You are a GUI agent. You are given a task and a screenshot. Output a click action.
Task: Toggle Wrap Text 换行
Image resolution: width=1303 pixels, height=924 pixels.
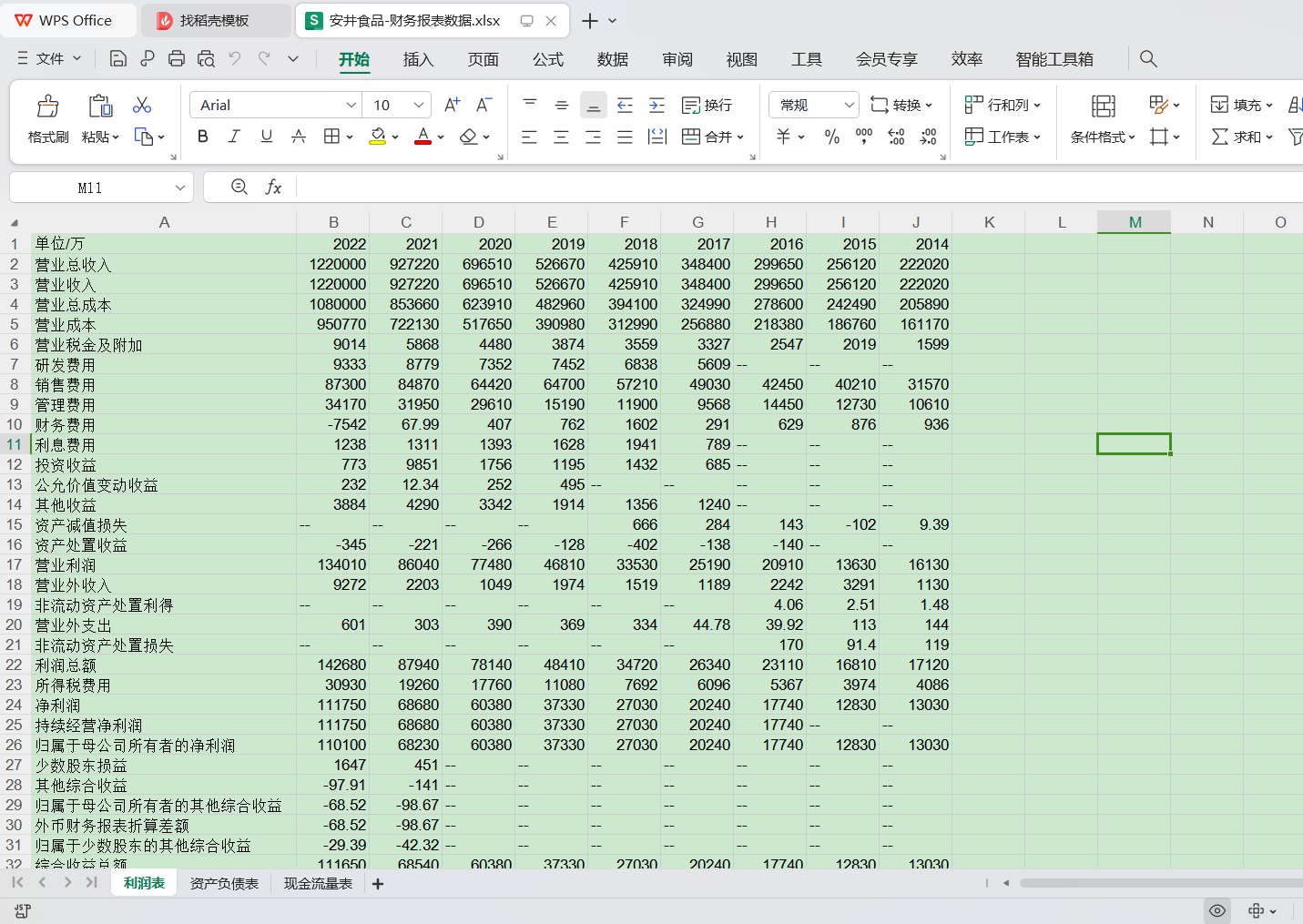707,105
